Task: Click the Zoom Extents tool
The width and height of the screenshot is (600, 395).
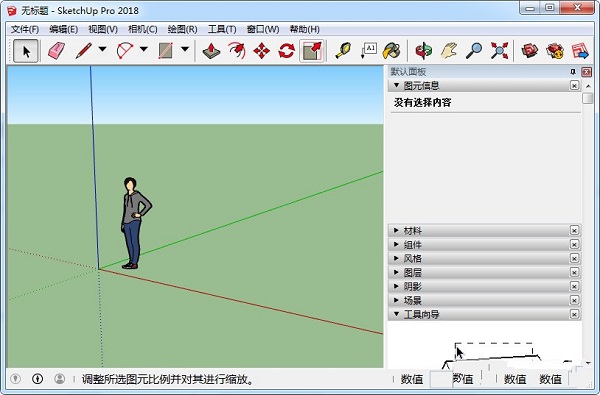Action: [x=499, y=51]
